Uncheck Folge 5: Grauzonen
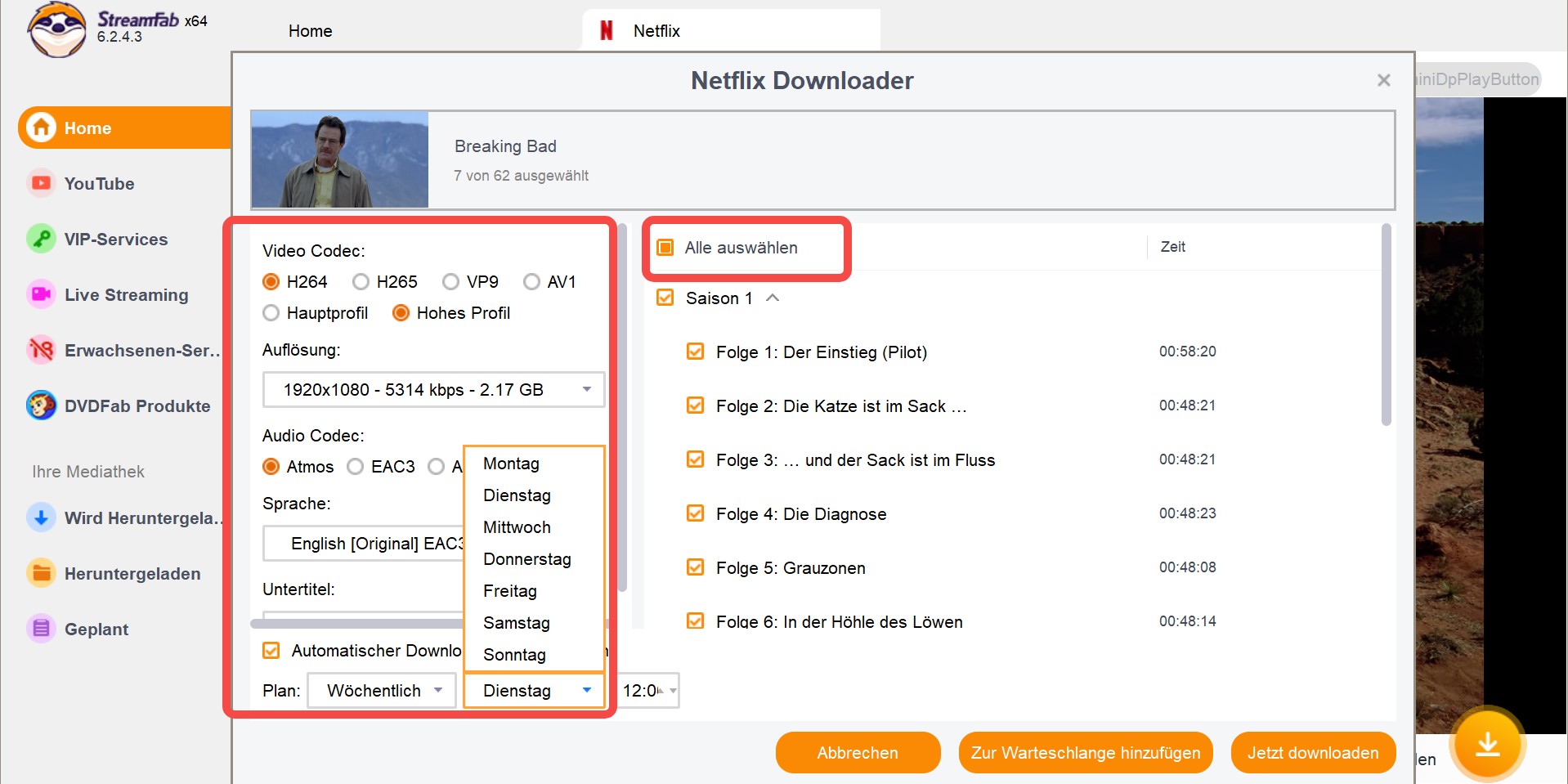This screenshot has height=784, width=1568. pyautogui.click(x=696, y=567)
